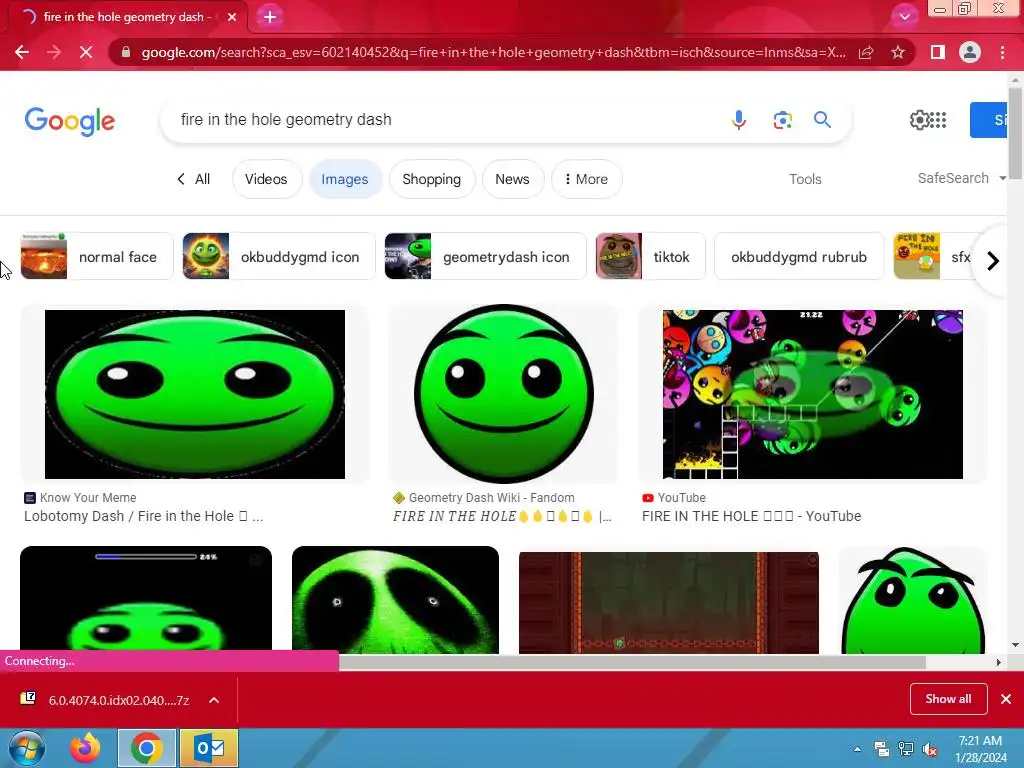Open the Tools options

coord(805,179)
